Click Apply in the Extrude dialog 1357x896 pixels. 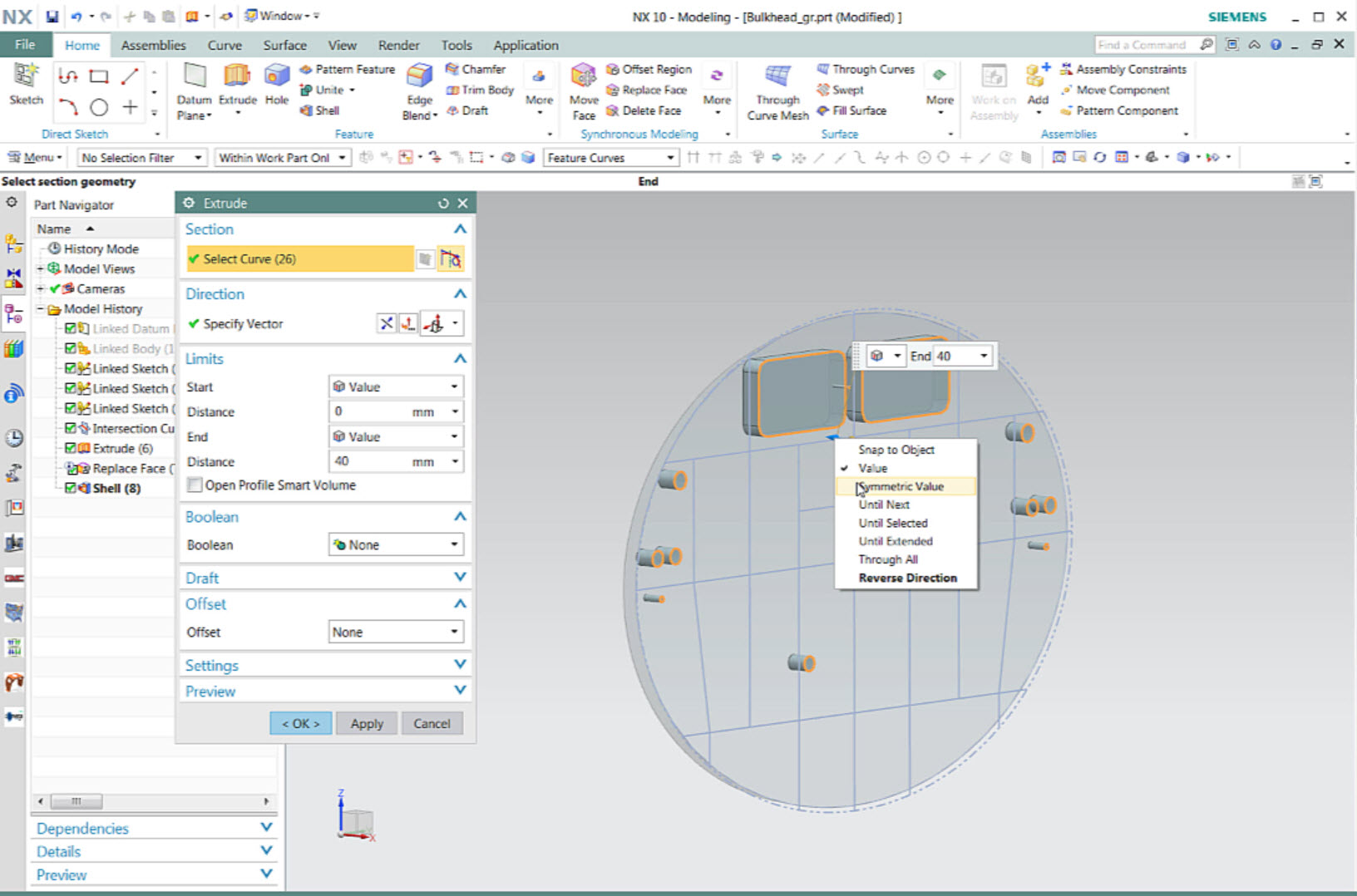coord(366,723)
